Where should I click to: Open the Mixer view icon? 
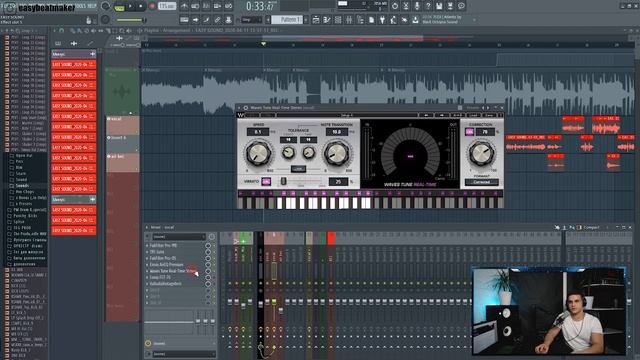pos(349,20)
